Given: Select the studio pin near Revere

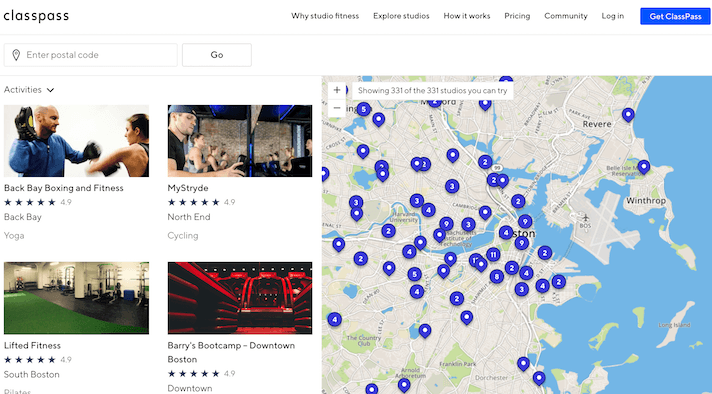Looking at the screenshot, I should (x=628, y=114).
